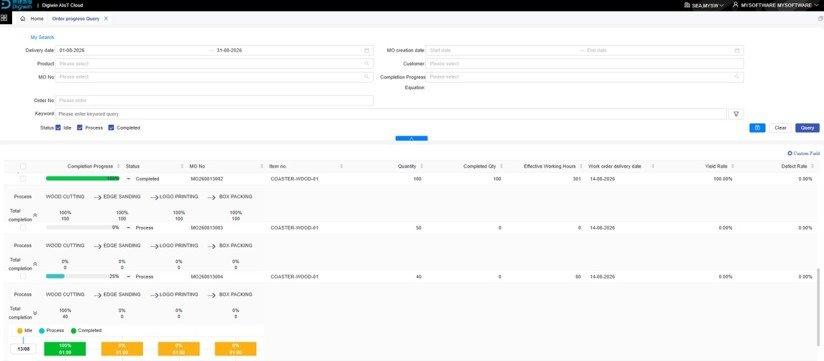Click the MO No field search icon
Viewport: 824px width, 361px height.
[x=366, y=77]
